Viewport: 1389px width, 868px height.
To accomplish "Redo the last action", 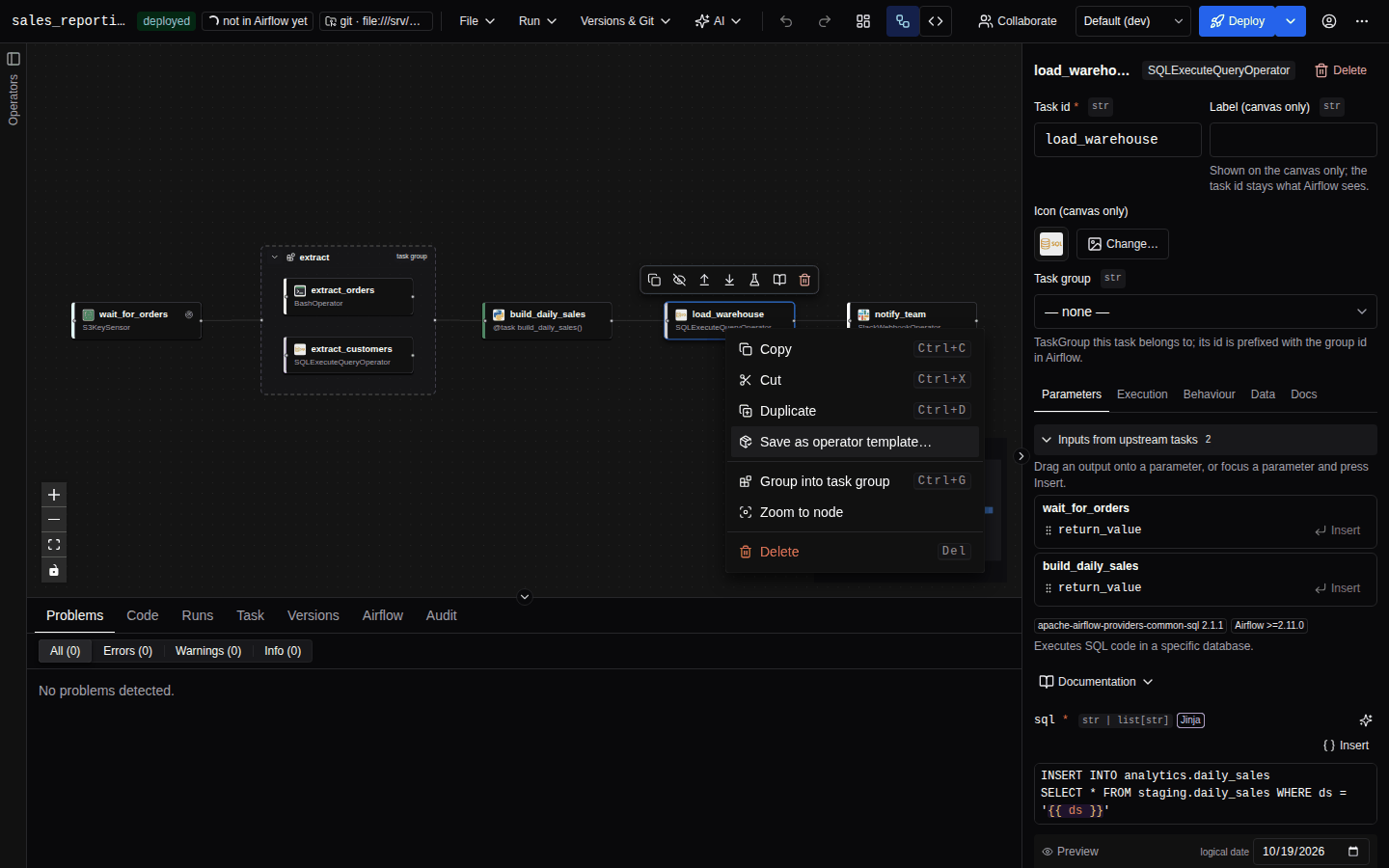I will tap(825, 21).
